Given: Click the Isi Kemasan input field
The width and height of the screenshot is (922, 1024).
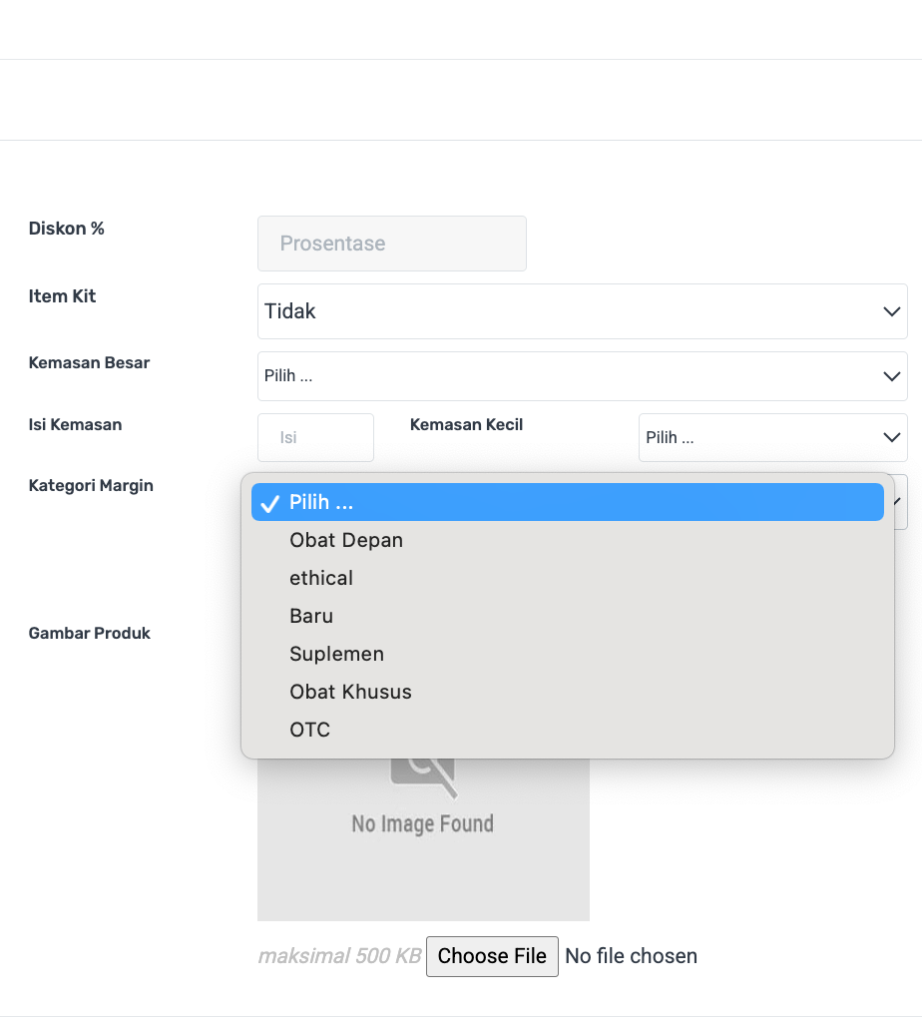Looking at the screenshot, I should click(315, 437).
